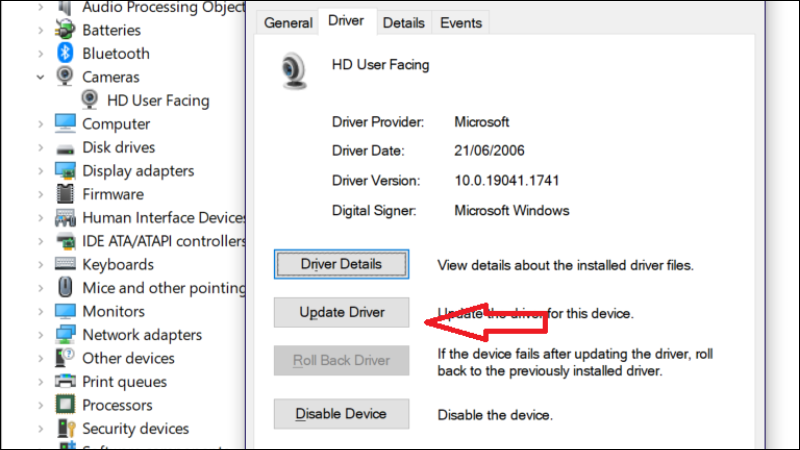
Task: Click the Keyboards category icon
Action: pos(65,264)
